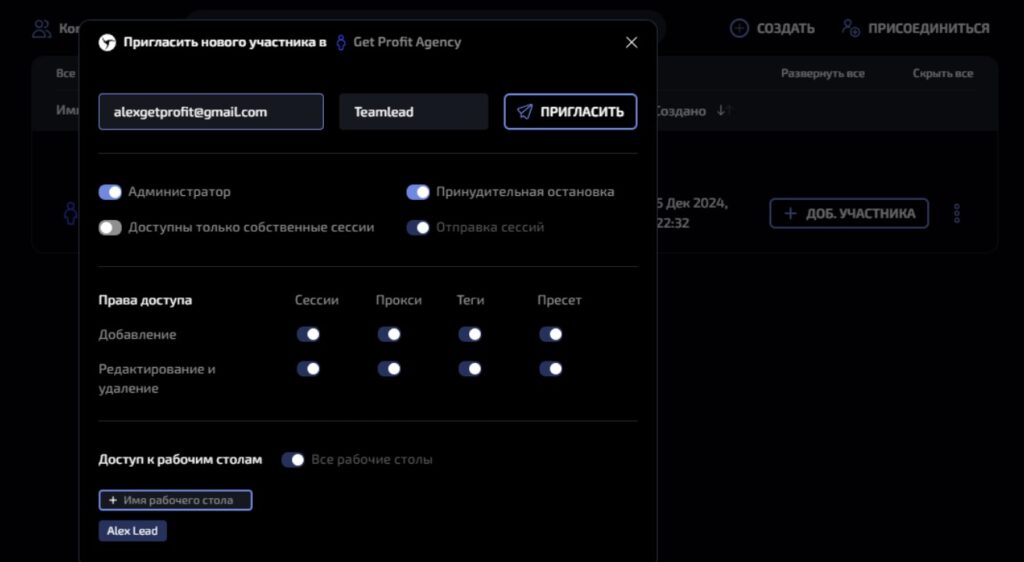Click the Доступ к рабочим столам heading

[x=180, y=460]
